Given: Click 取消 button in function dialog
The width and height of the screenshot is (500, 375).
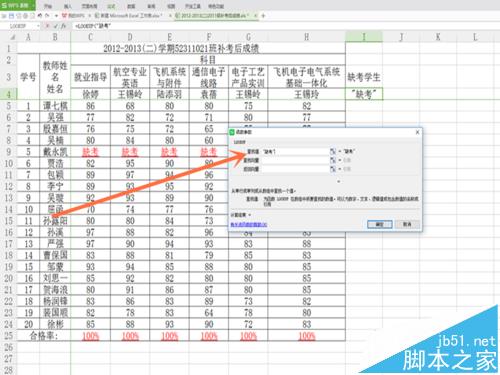Looking at the screenshot, I should (407, 224).
